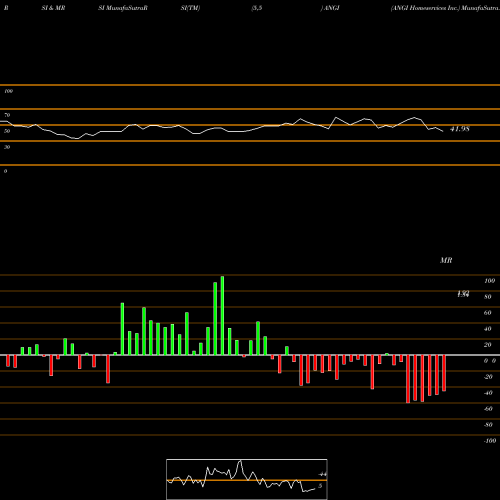
Task: Click the 'SI(TM)' header text
Action: point(190,8)
